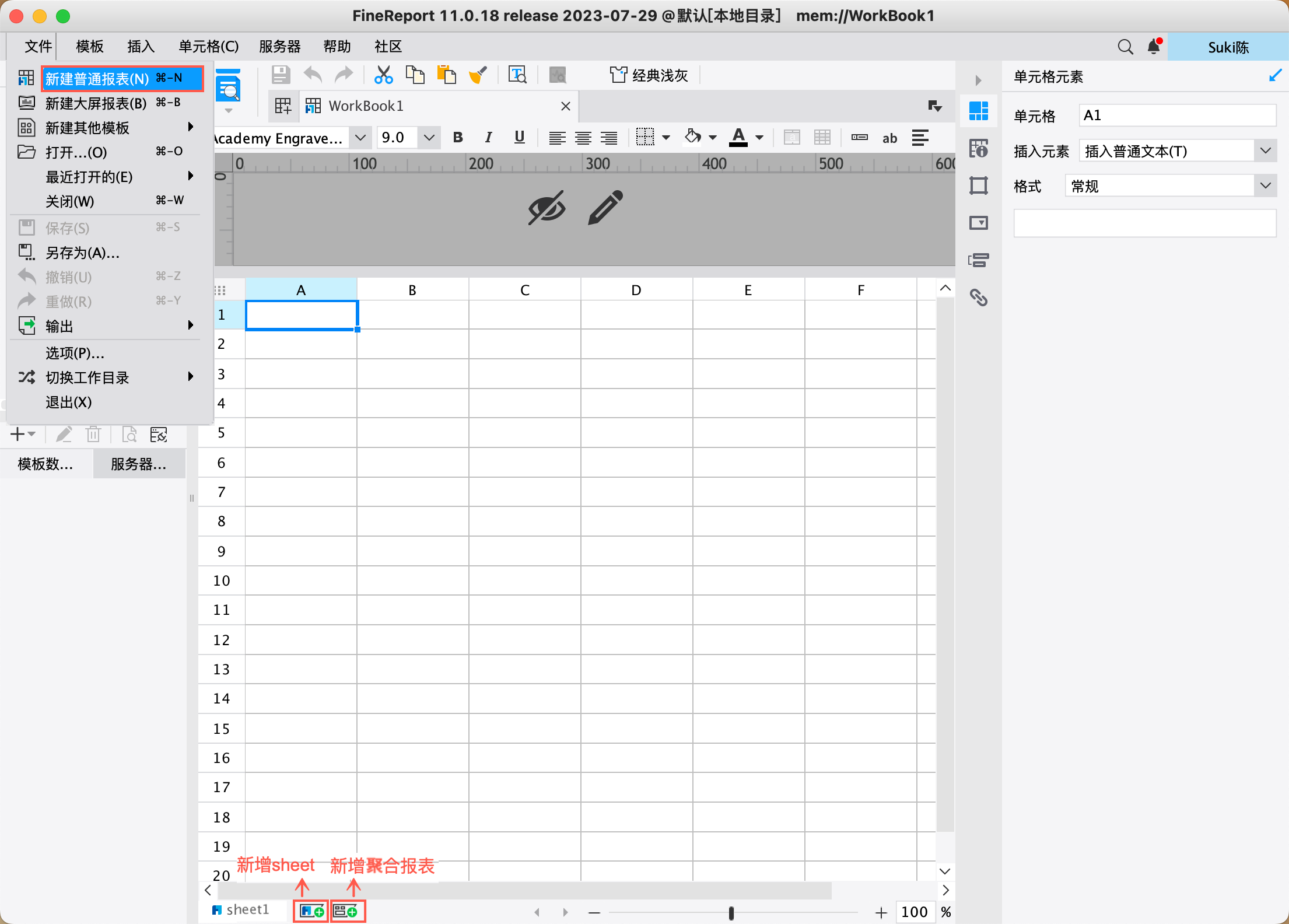The image size is (1289, 924).
Task: Toggle the hidden eye icon above grid
Action: point(547,208)
